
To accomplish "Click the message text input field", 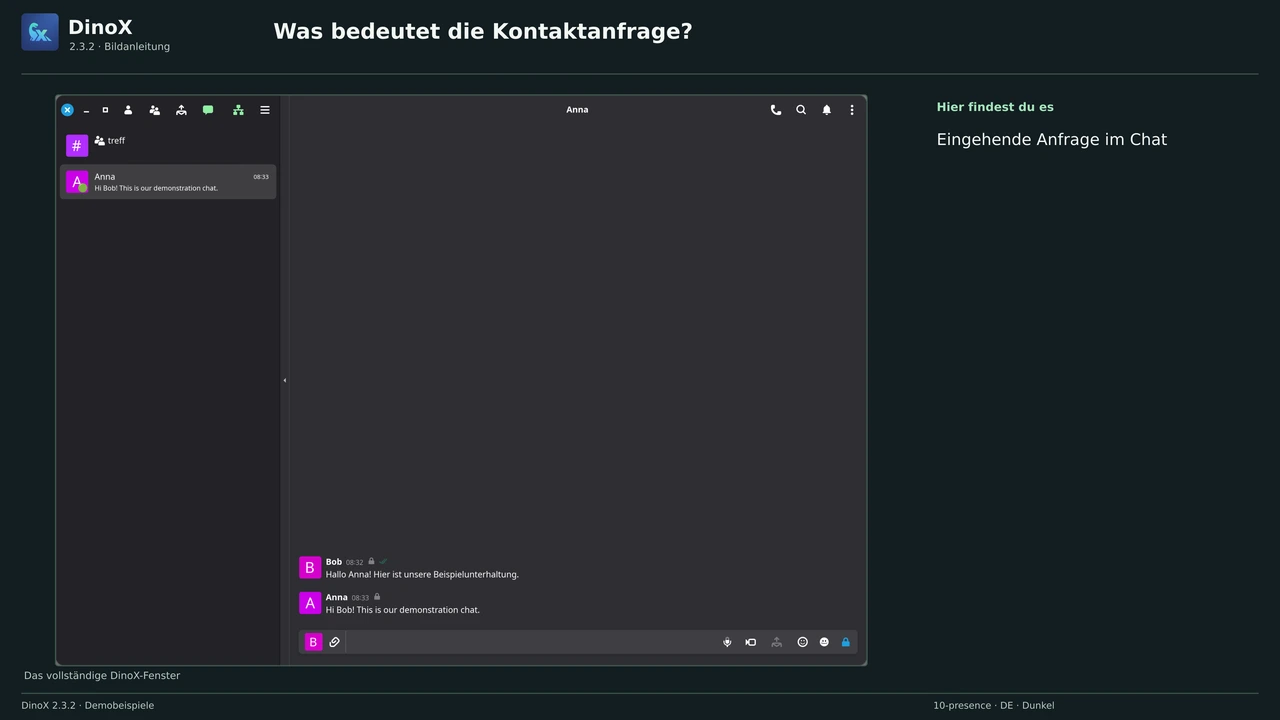I will (532, 642).
